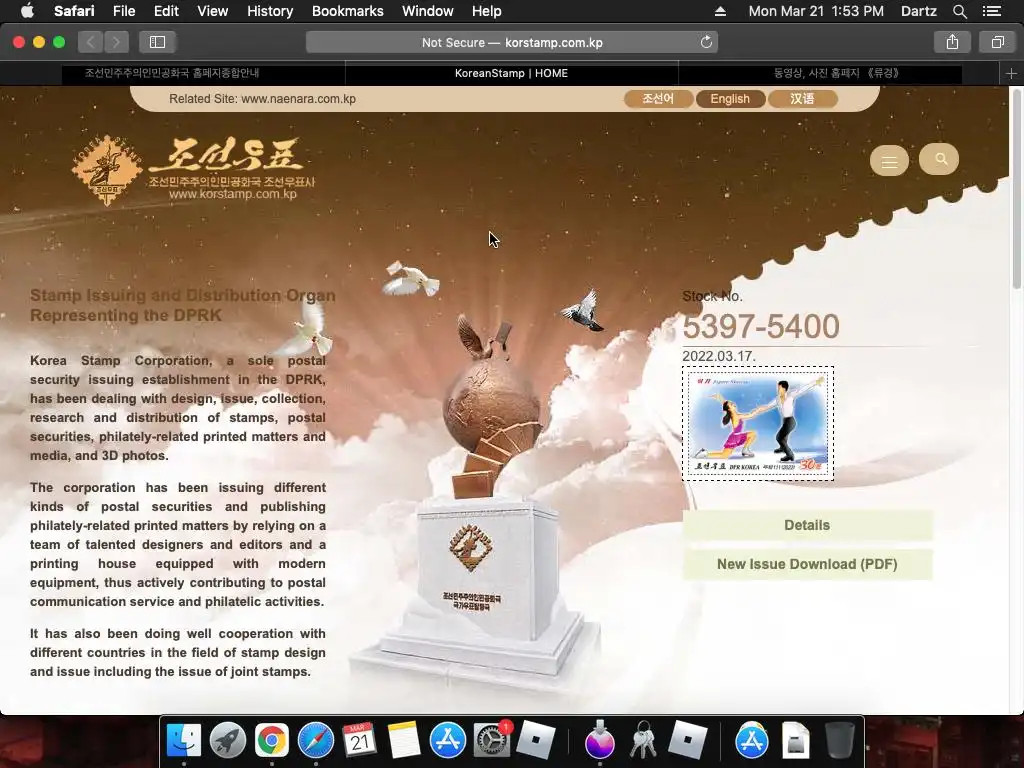1024x768 pixels.
Task: Open Spotlight search in the menu bar
Action: (x=959, y=11)
